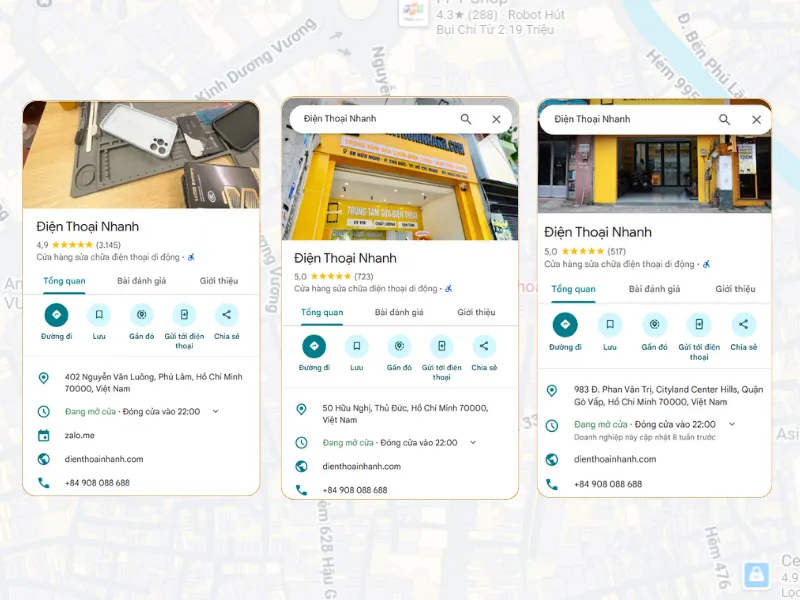Expand opening hours for Phú Lâm shop

click(215, 411)
